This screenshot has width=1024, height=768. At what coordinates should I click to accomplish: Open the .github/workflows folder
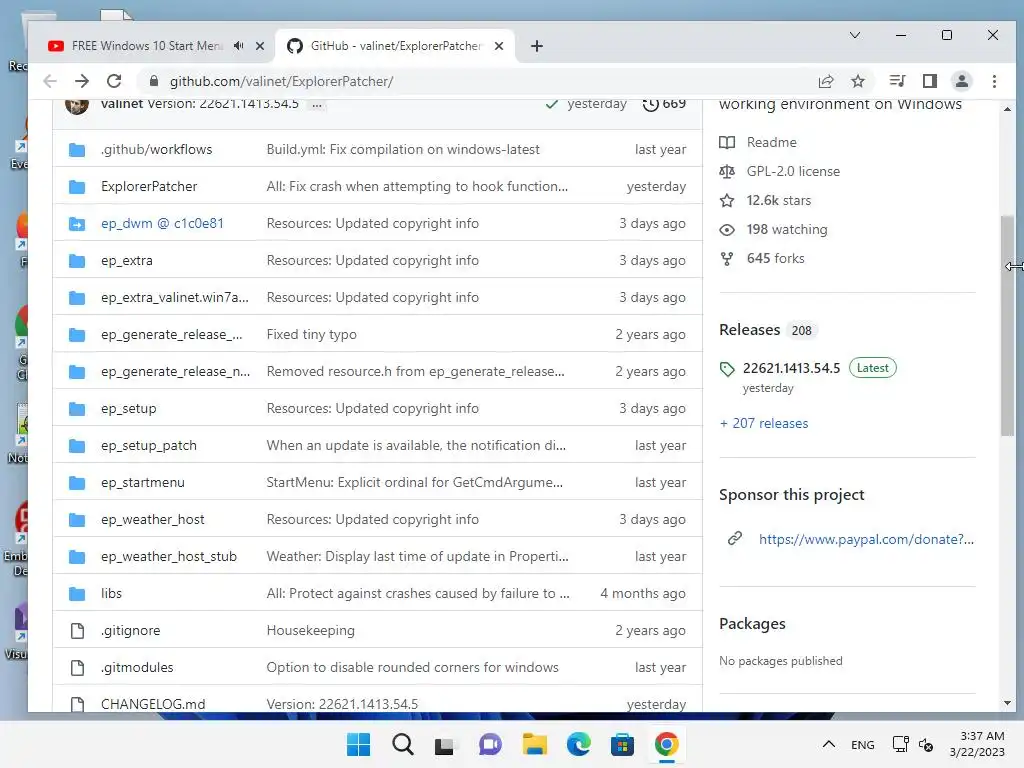157,150
